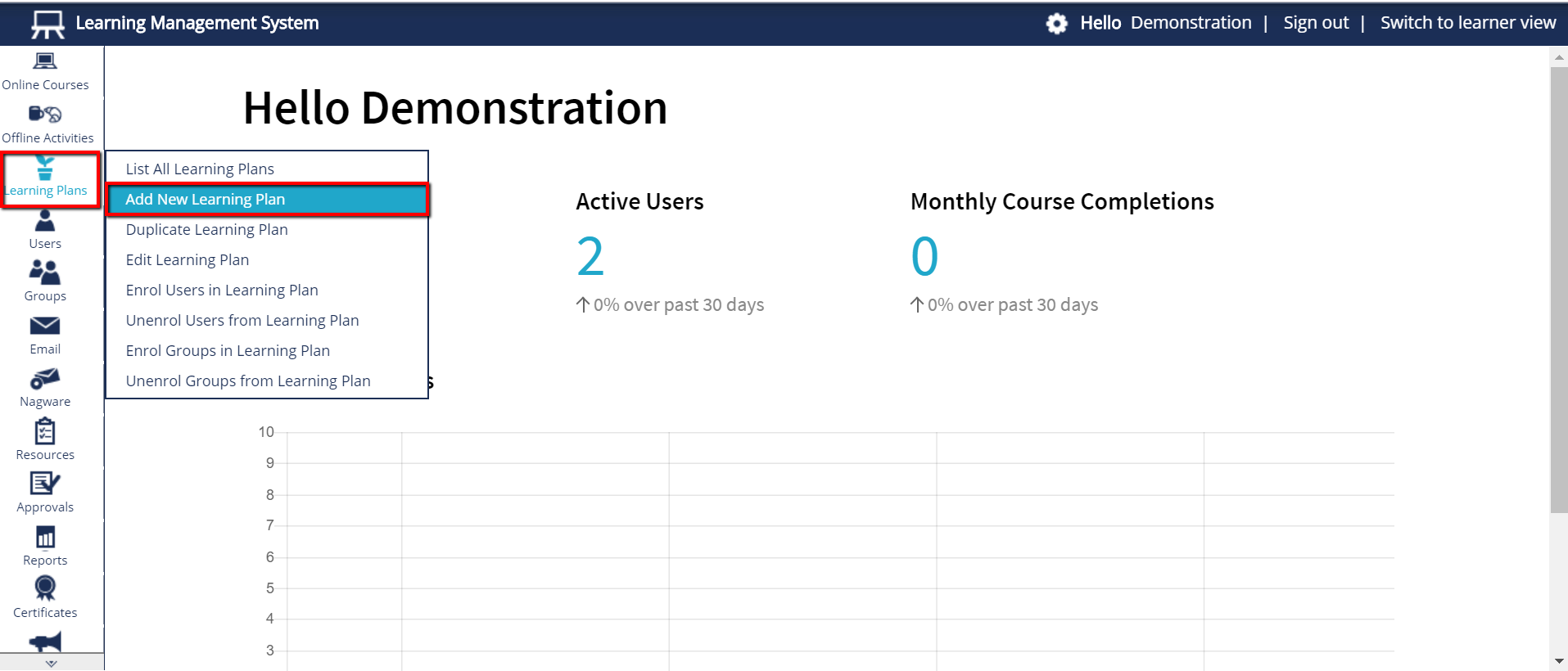1568x671 pixels.
Task: Open the Resources clipboard icon
Action: [x=45, y=431]
